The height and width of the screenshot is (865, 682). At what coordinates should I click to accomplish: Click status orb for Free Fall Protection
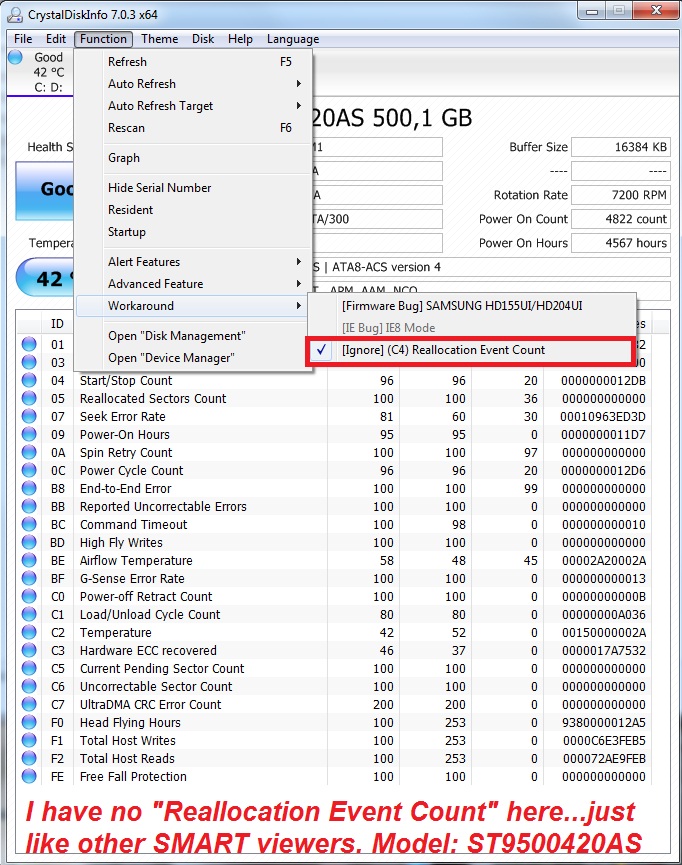click(29, 777)
